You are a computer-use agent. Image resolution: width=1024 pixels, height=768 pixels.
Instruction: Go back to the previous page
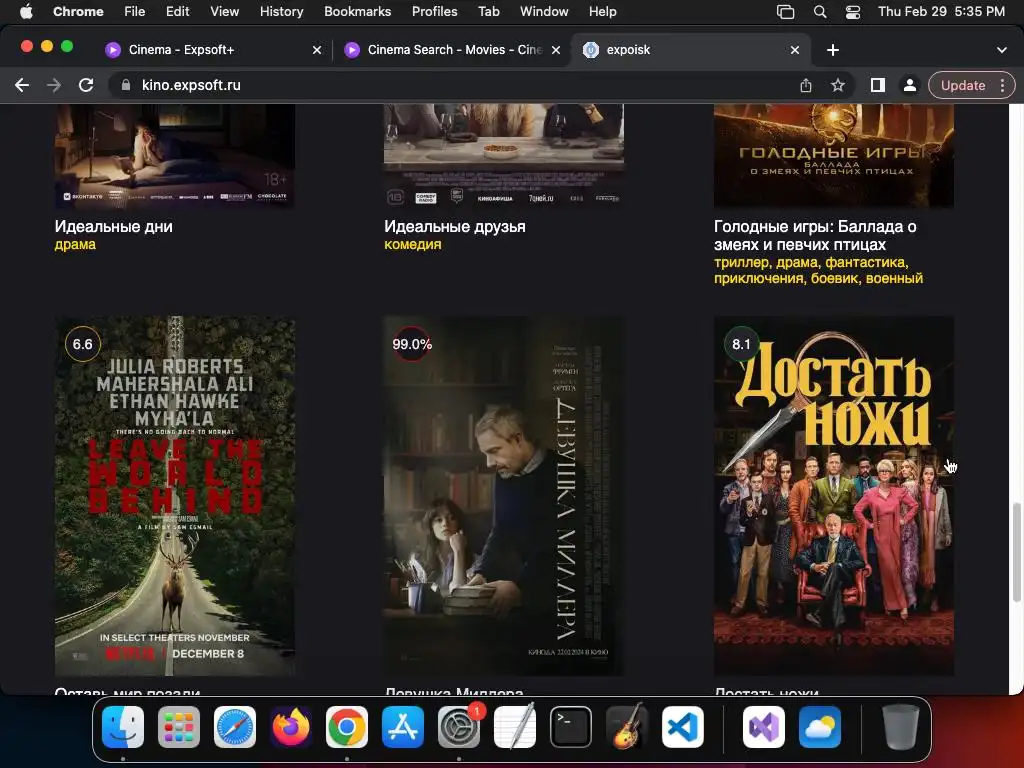tap(22, 85)
